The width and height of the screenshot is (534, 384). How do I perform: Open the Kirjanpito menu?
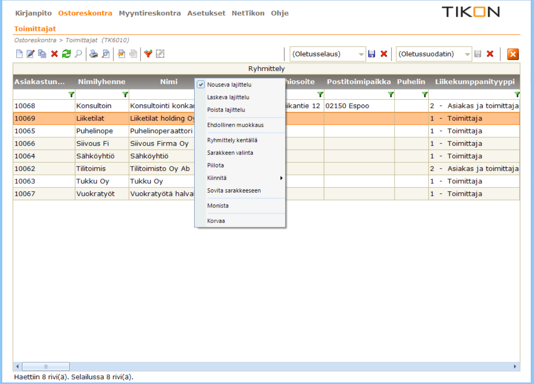pos(33,13)
